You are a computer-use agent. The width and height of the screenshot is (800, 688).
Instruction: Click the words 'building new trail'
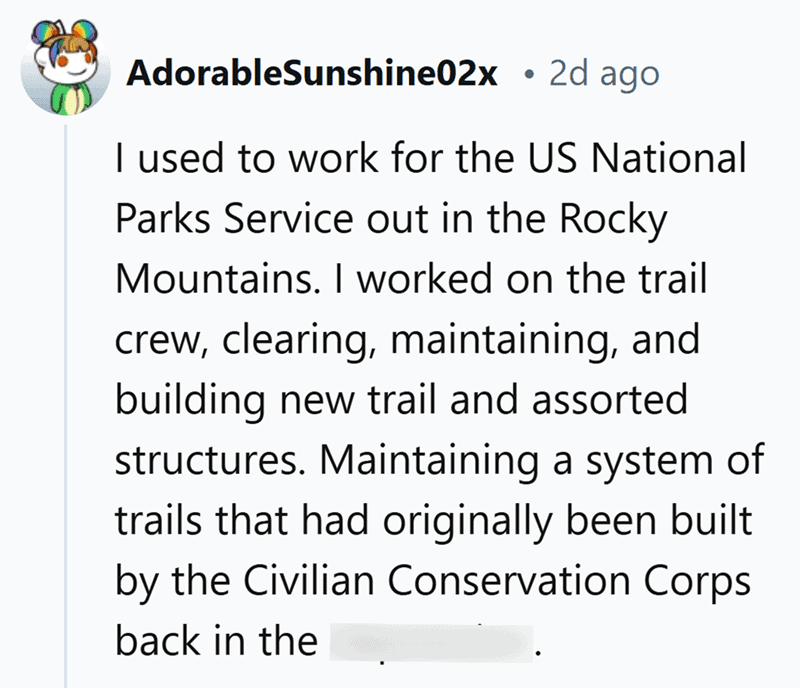tap(276, 401)
